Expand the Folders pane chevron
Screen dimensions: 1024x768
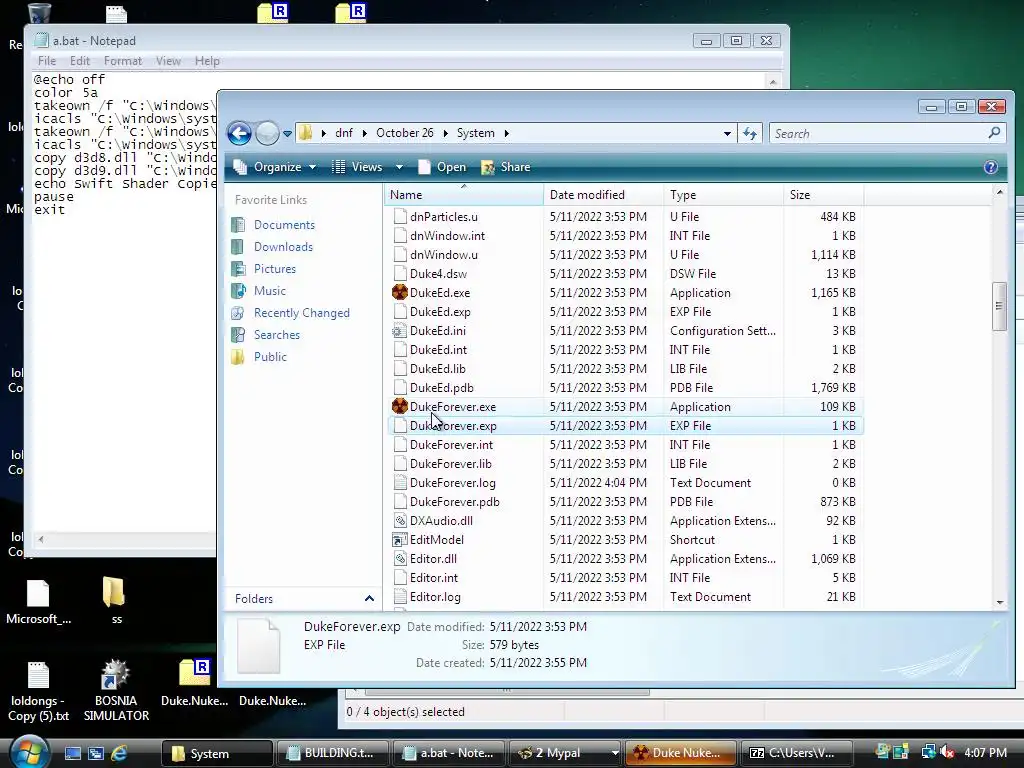coord(369,598)
